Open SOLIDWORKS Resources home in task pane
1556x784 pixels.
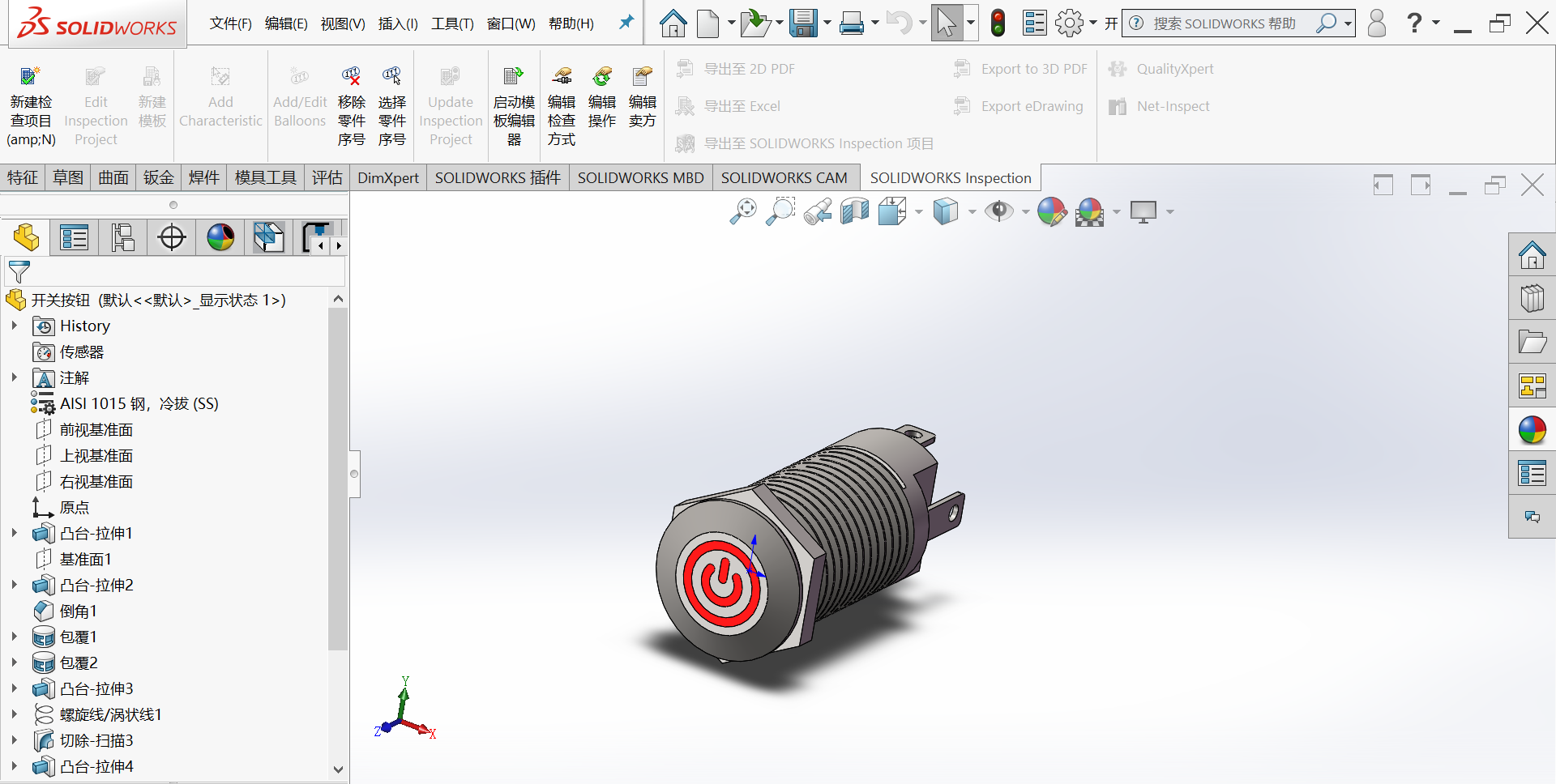coord(1532,255)
